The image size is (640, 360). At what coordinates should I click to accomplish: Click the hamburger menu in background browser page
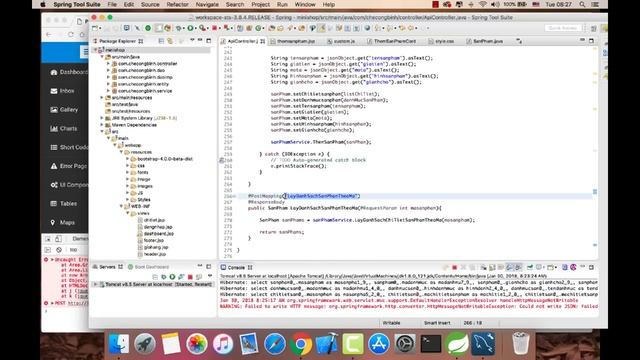pos(85,52)
